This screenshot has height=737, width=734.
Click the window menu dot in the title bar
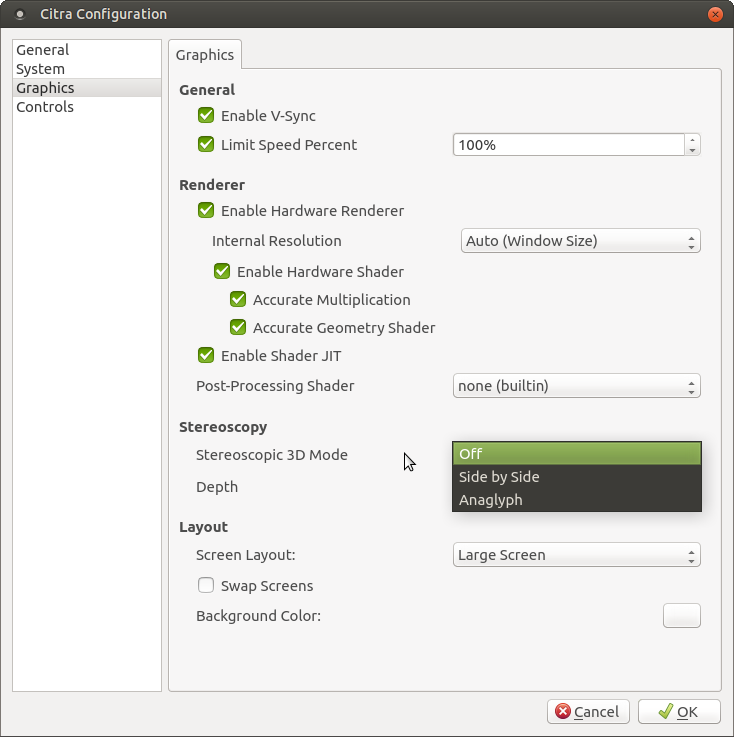pyautogui.click(x=20, y=15)
